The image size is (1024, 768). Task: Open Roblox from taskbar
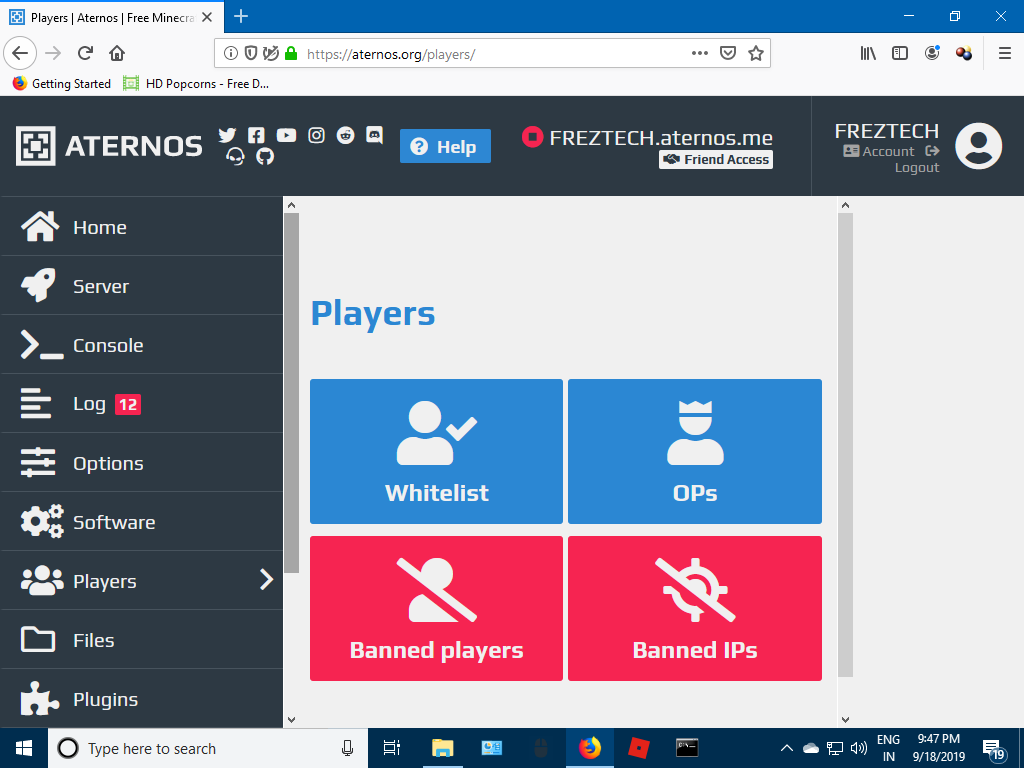coord(638,748)
